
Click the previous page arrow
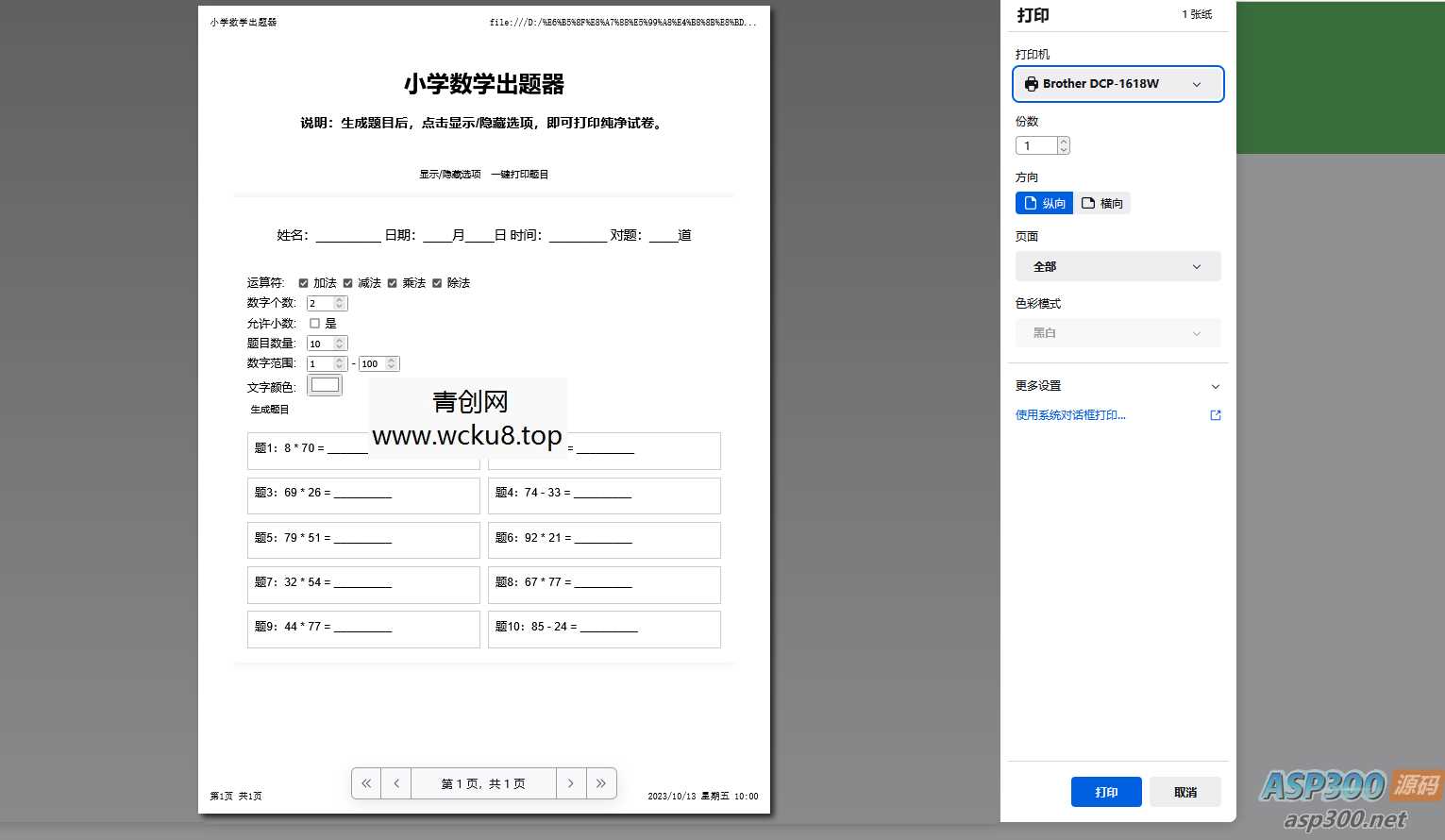coord(395,782)
